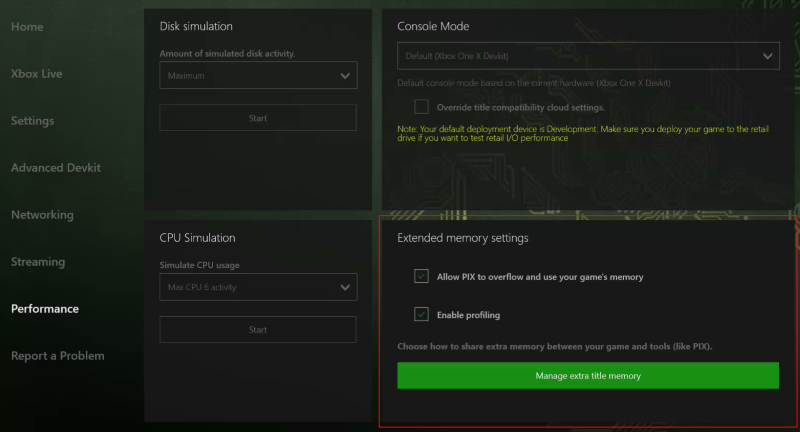This screenshot has width=800, height=432.
Task: Select the Performance menu item
Action: coord(45,309)
